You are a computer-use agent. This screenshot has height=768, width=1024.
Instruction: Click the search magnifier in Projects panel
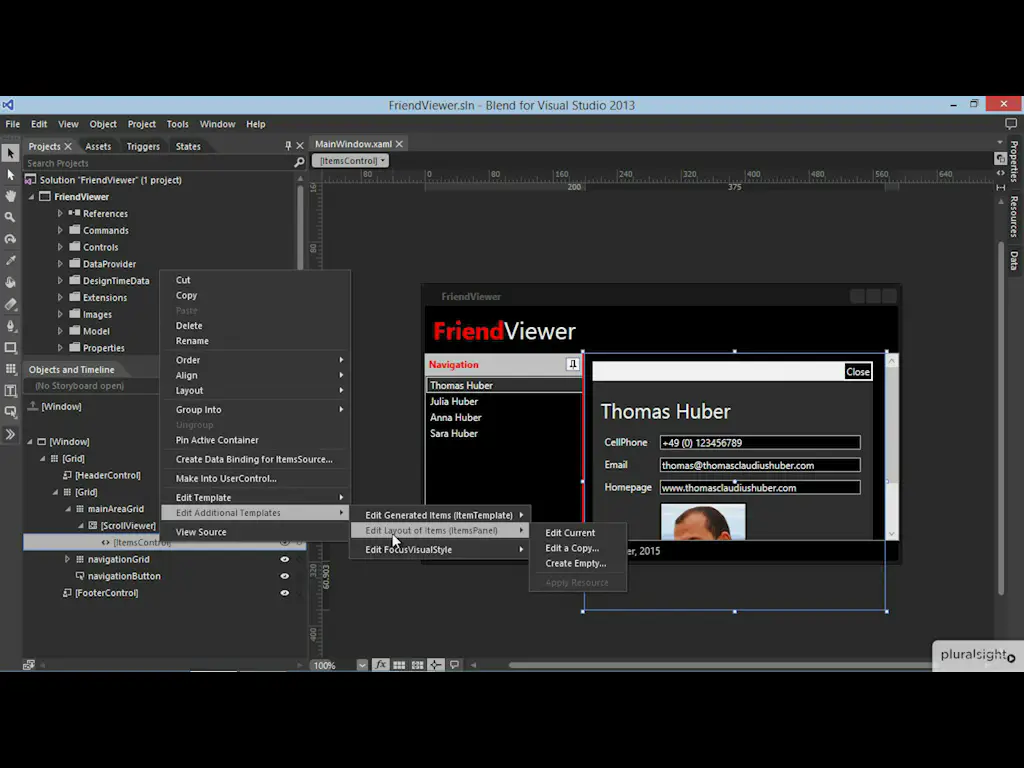pyautogui.click(x=299, y=163)
